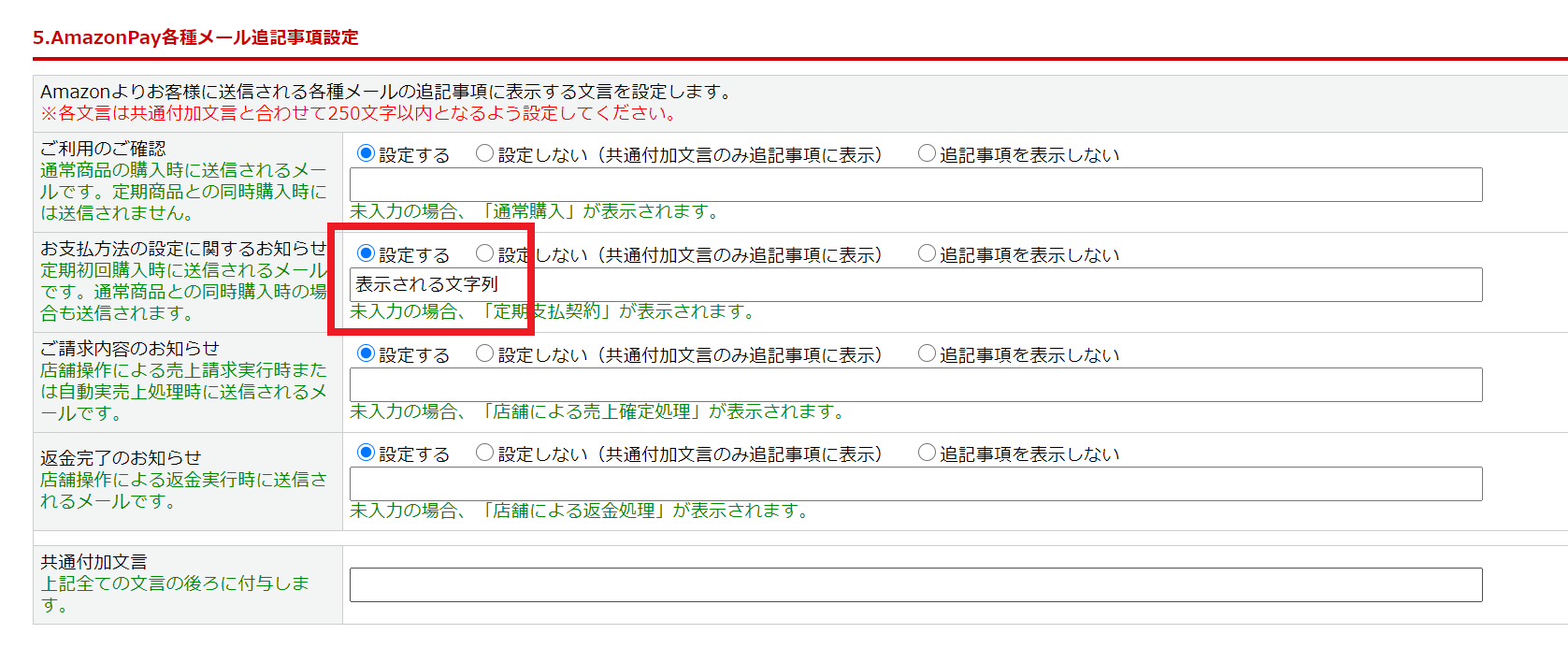Click the 共通付加文言 label
This screenshot has width=1568, height=648.
tap(94, 562)
